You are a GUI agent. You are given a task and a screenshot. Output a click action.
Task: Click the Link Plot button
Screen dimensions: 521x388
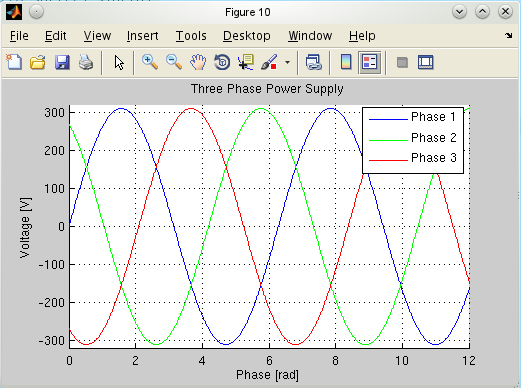coord(313,62)
